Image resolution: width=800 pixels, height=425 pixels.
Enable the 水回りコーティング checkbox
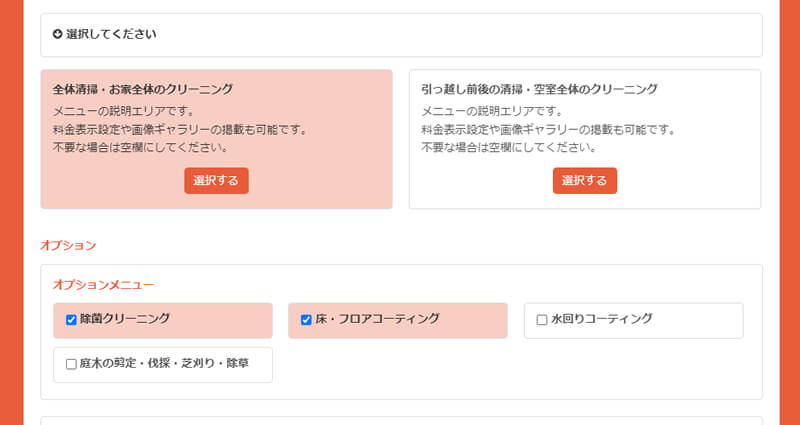click(x=542, y=320)
